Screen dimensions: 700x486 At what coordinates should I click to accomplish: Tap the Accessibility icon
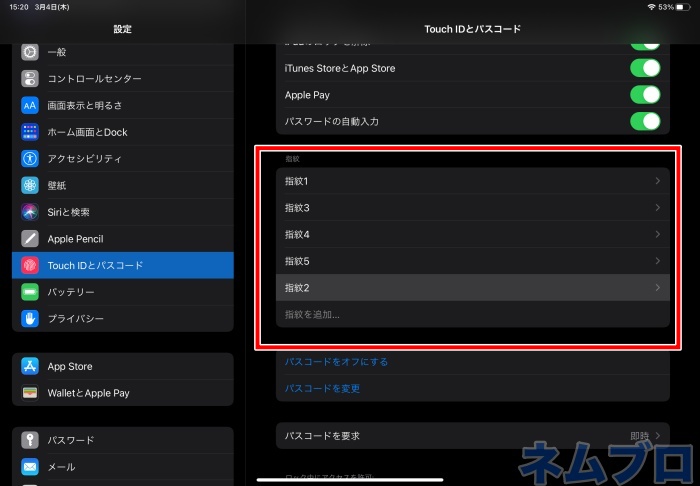point(30,158)
